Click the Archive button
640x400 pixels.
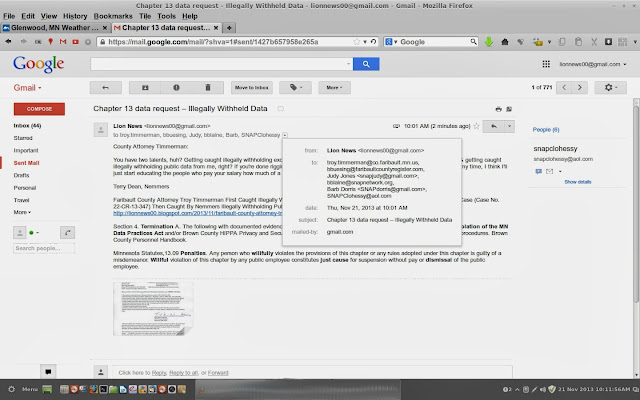click(145, 87)
